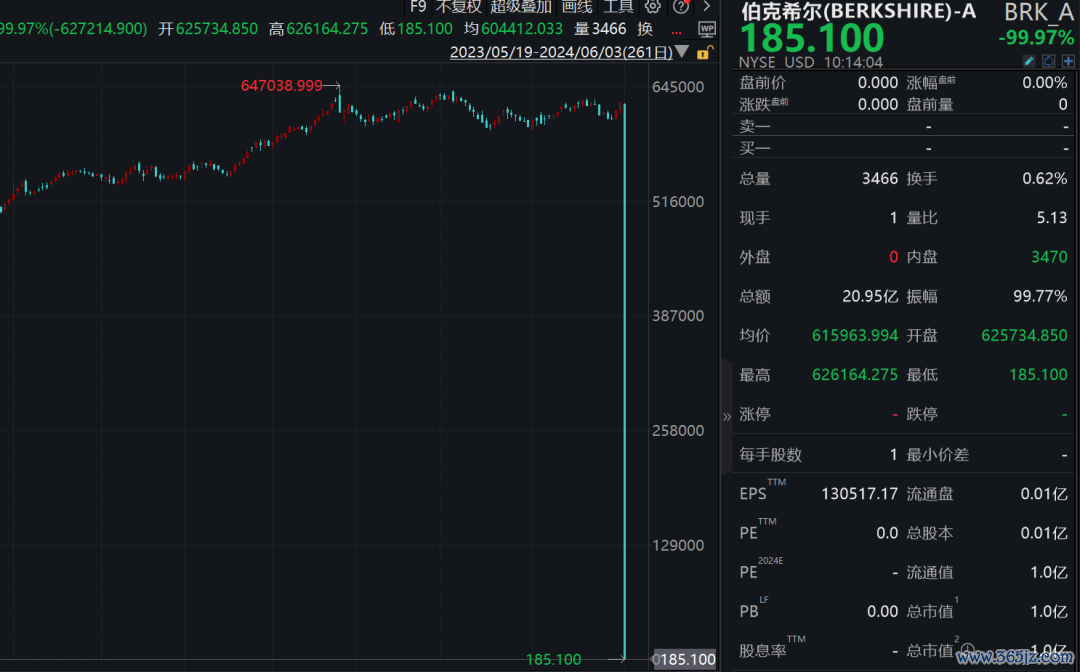Click the 量 3466 volume in top bar

tap(600, 29)
